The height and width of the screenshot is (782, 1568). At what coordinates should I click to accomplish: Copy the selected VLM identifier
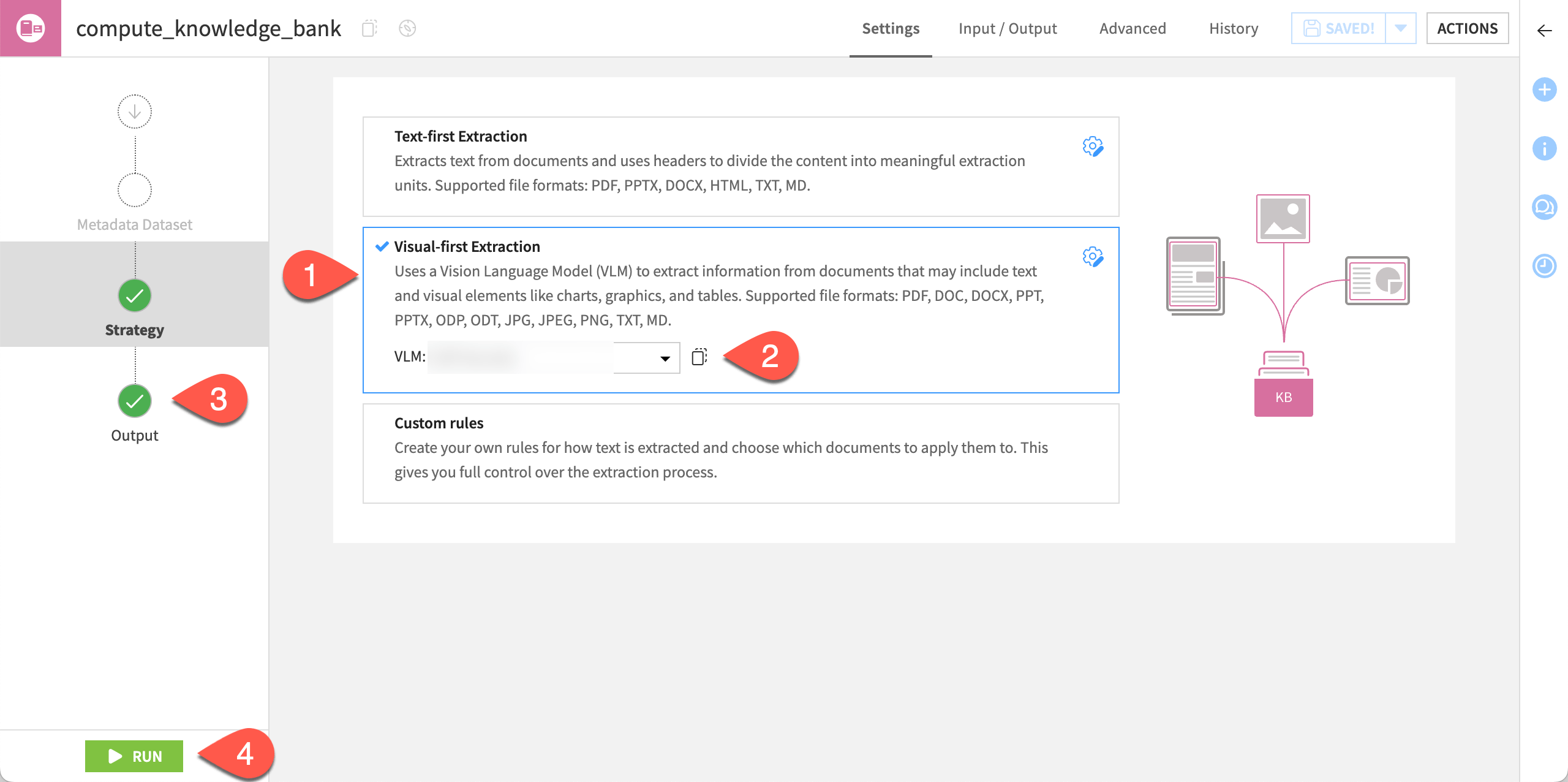point(699,357)
